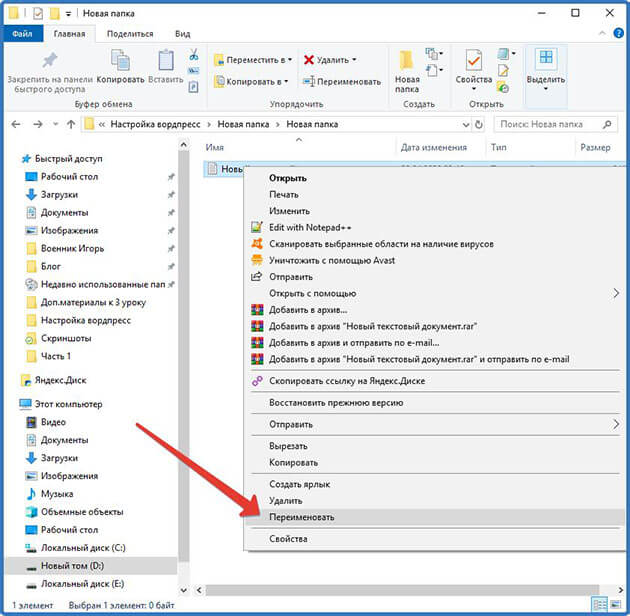
Task: Select Новый том (D:) drive
Action: [91, 566]
